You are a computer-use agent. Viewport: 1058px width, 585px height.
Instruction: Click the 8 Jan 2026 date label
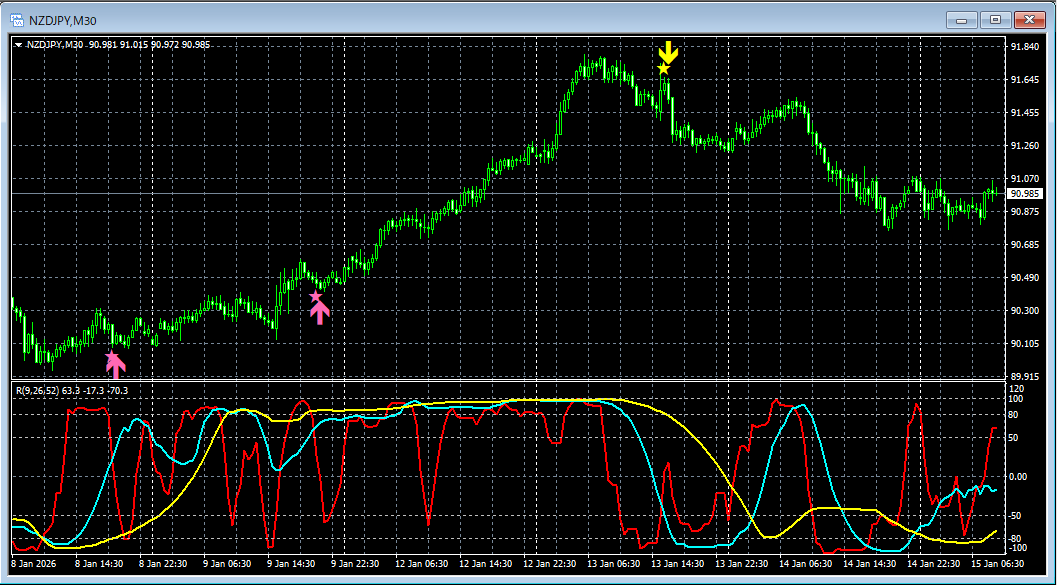click(33, 563)
